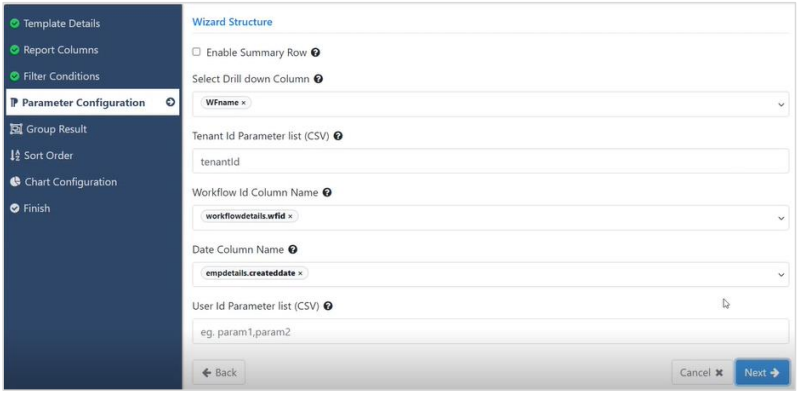
Task: Open the Chart Configuration step in sidebar
Action: point(63,182)
